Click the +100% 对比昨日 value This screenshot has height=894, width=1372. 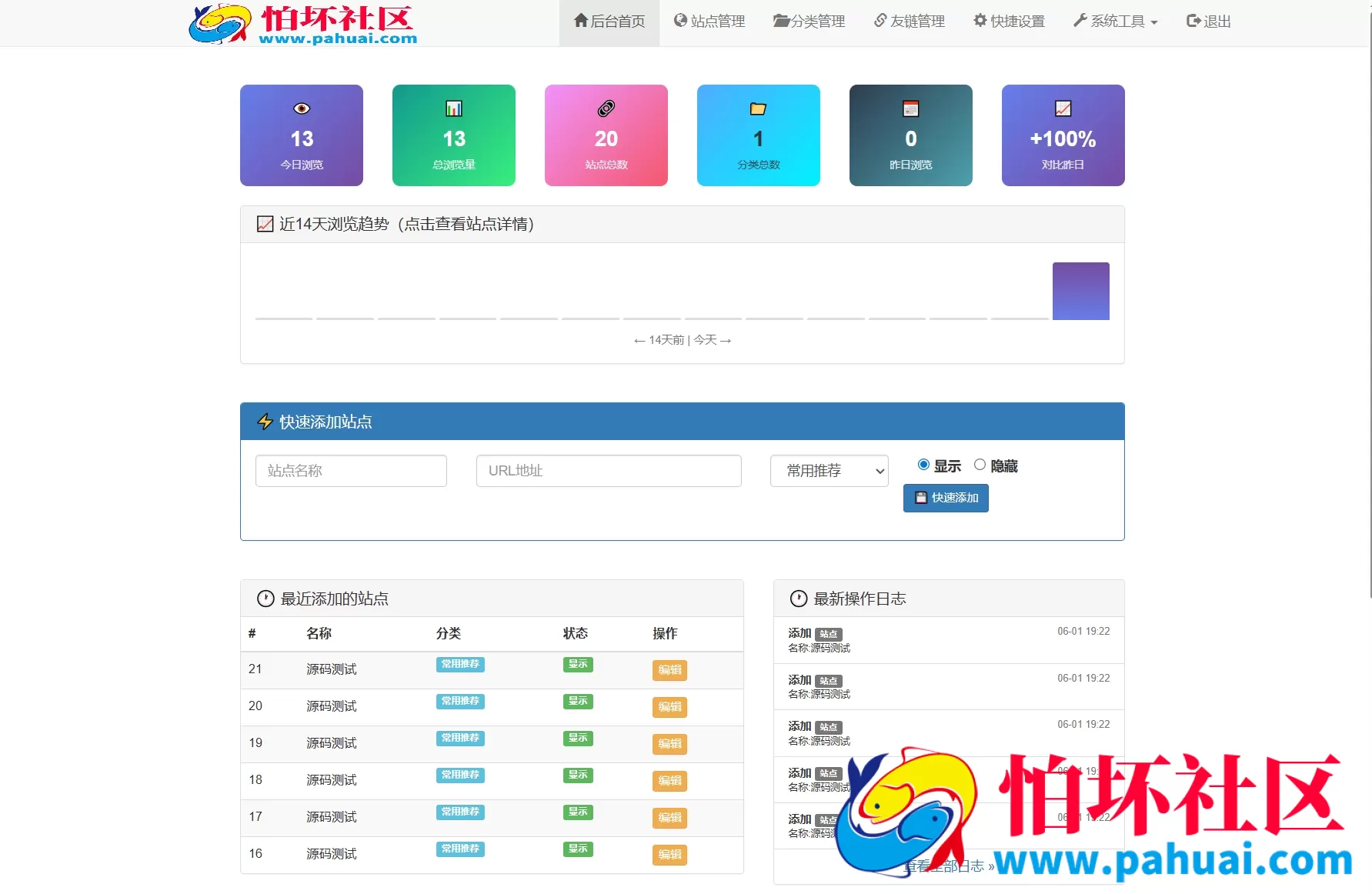[1063, 139]
